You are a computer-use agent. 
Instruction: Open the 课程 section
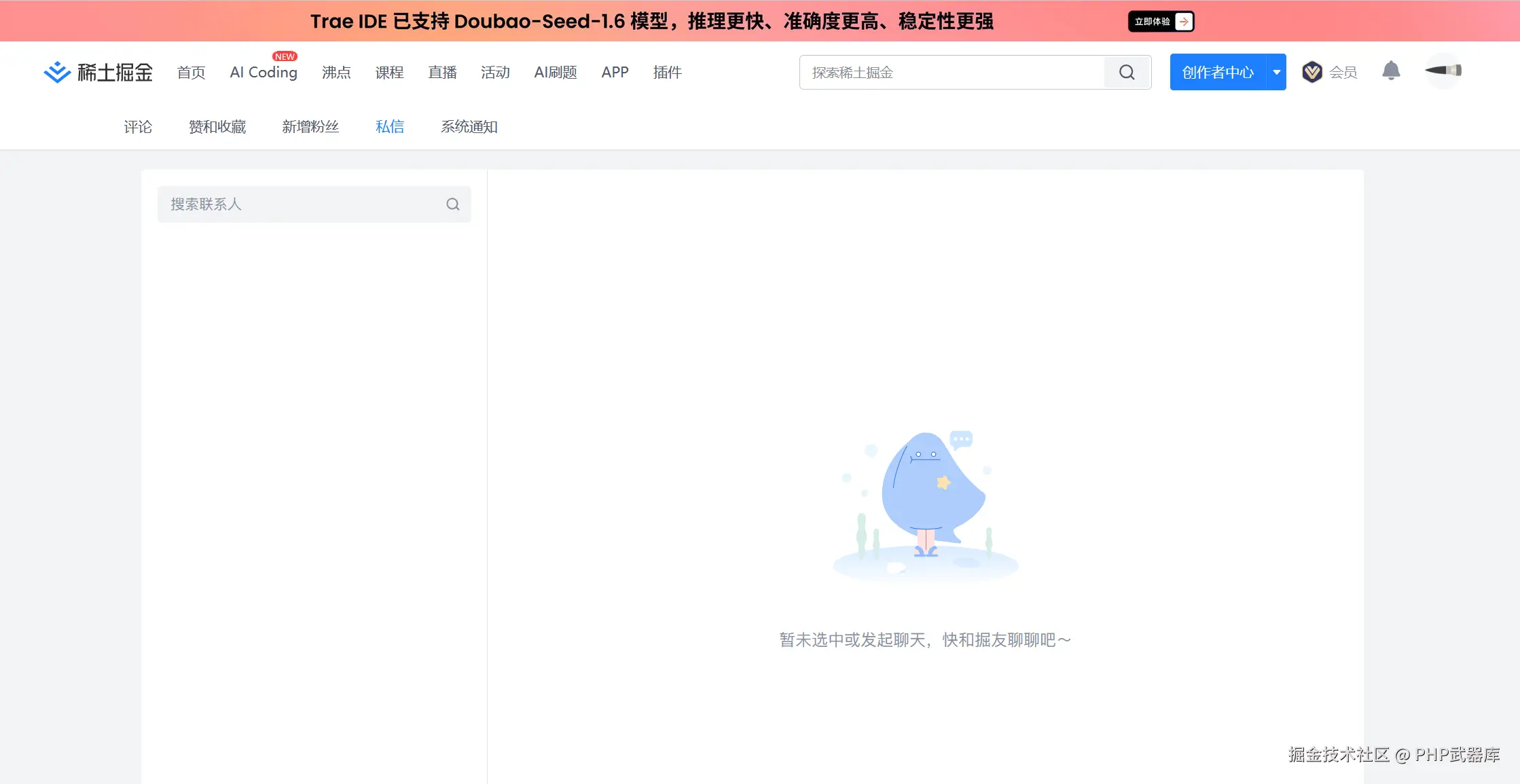[x=389, y=72]
